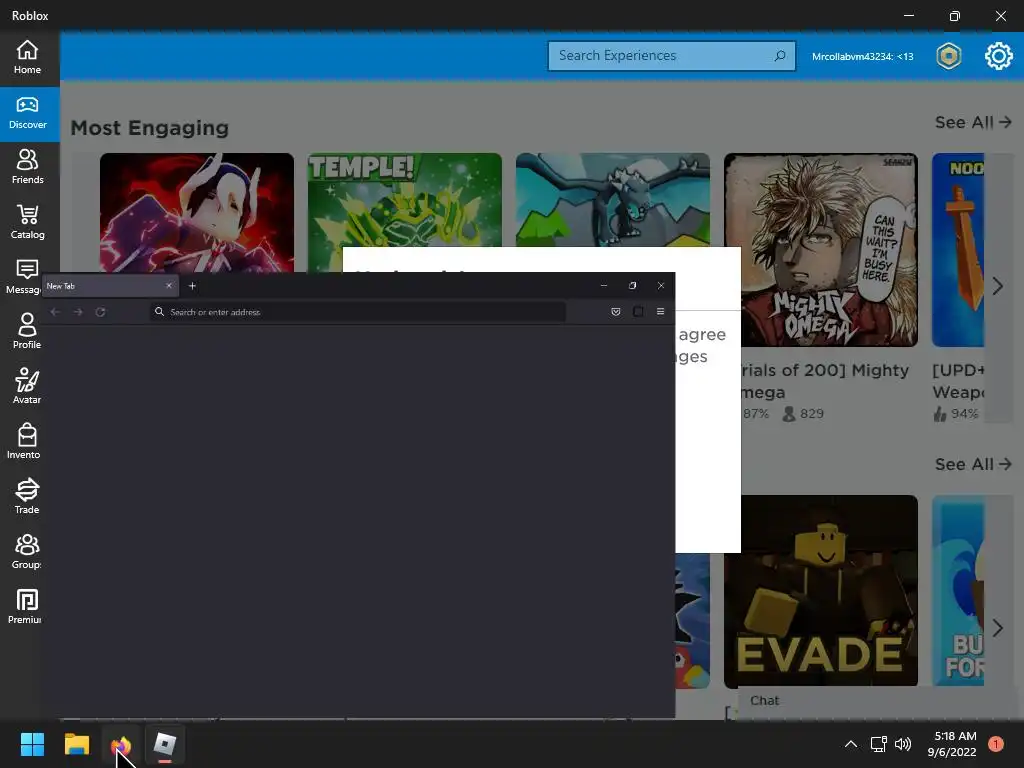Open the Avatar editor

[x=27, y=387]
